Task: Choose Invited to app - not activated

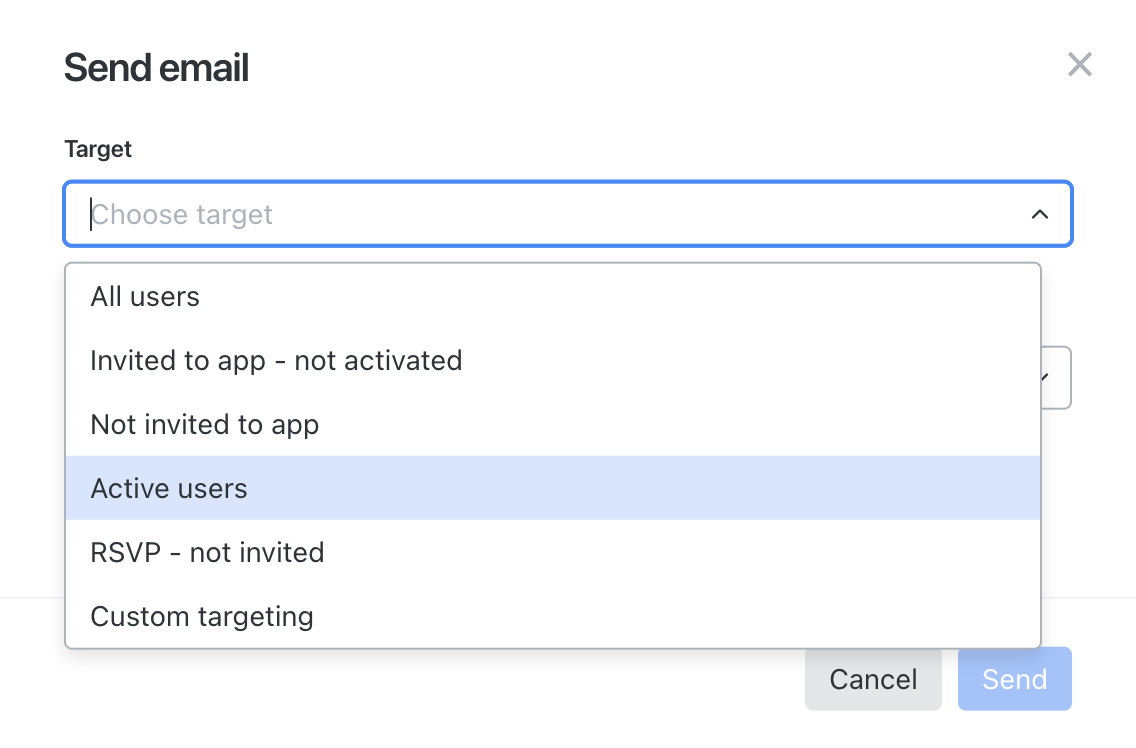Action: click(553, 360)
